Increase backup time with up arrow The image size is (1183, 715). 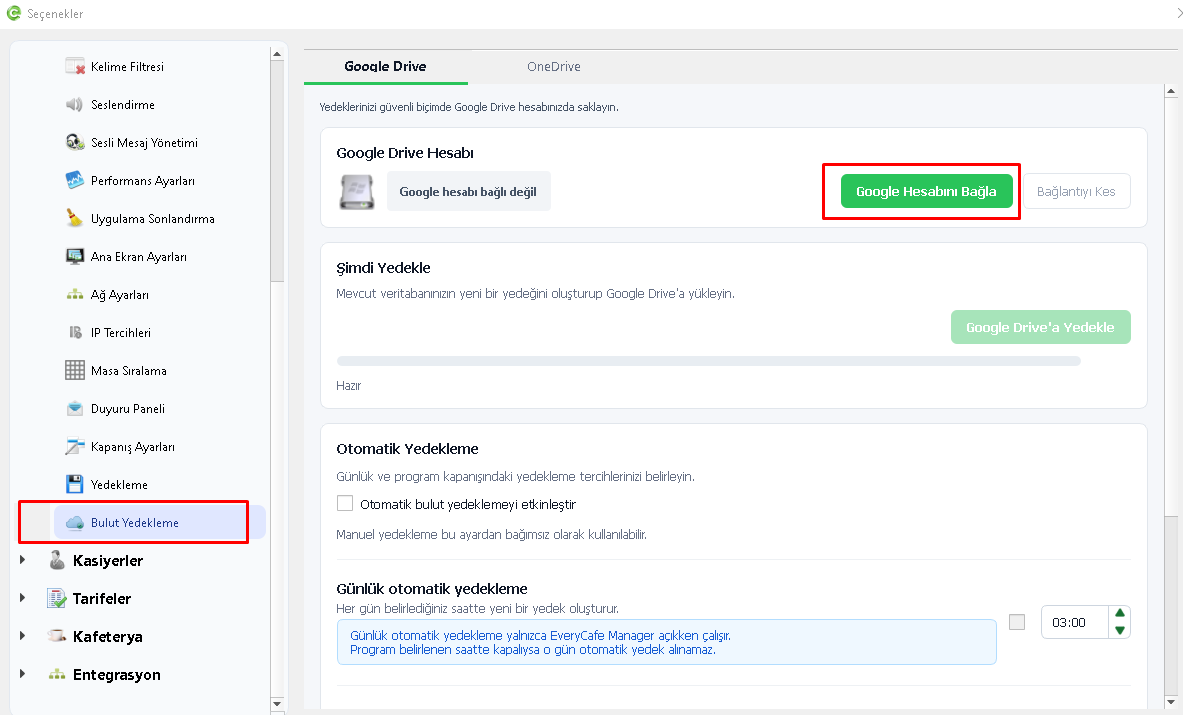click(1120, 613)
